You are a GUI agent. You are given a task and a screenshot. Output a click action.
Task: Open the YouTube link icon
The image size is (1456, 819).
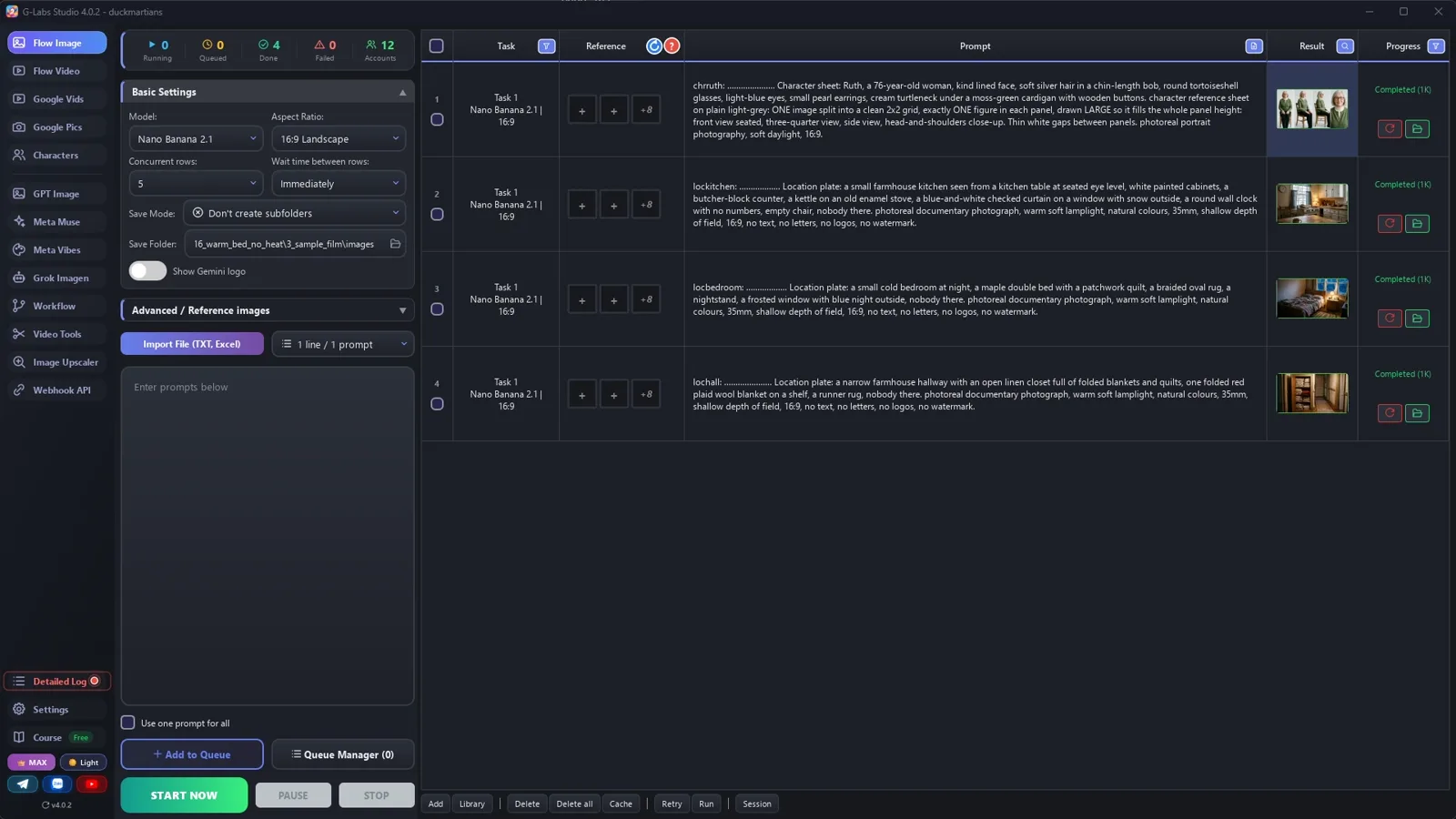click(x=91, y=784)
